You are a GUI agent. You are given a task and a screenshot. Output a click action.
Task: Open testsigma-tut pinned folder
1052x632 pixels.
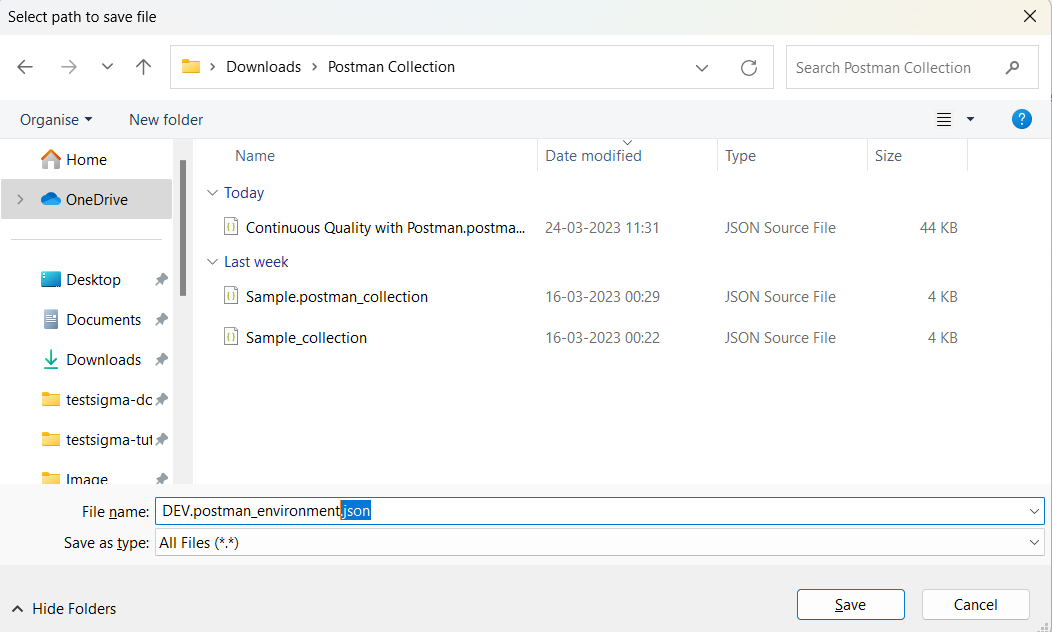[97, 440]
